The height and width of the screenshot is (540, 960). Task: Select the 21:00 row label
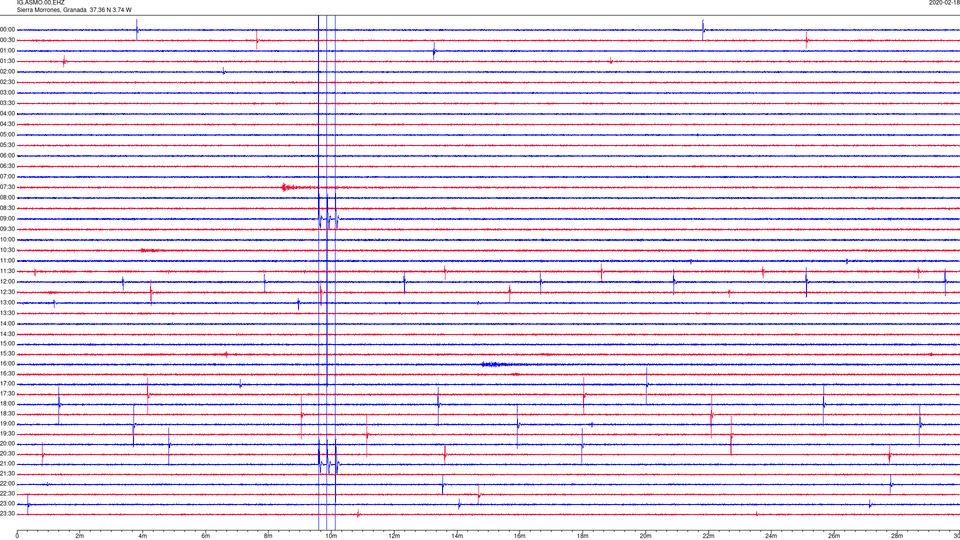8,464
